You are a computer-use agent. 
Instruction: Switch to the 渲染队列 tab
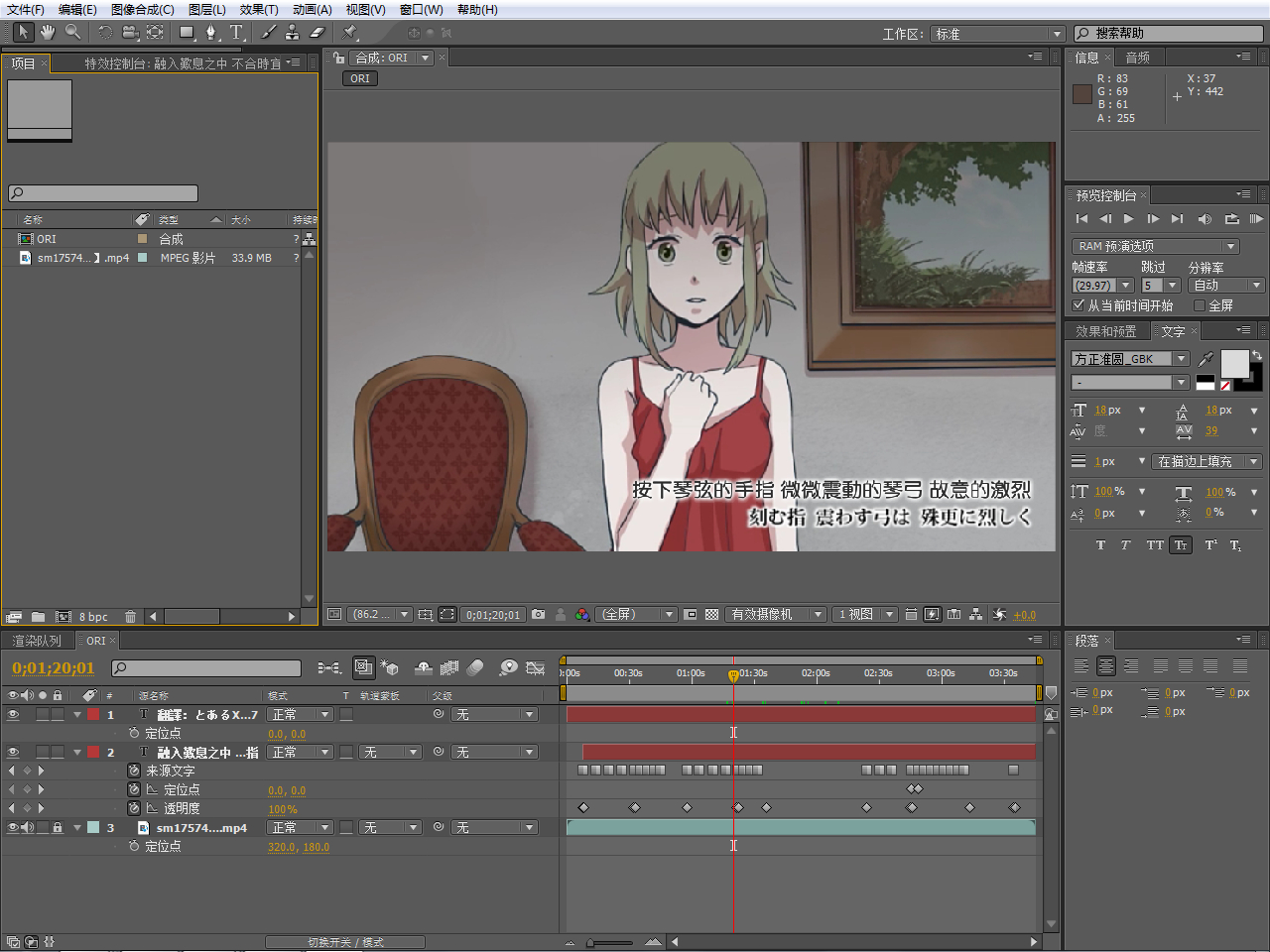tap(37, 641)
